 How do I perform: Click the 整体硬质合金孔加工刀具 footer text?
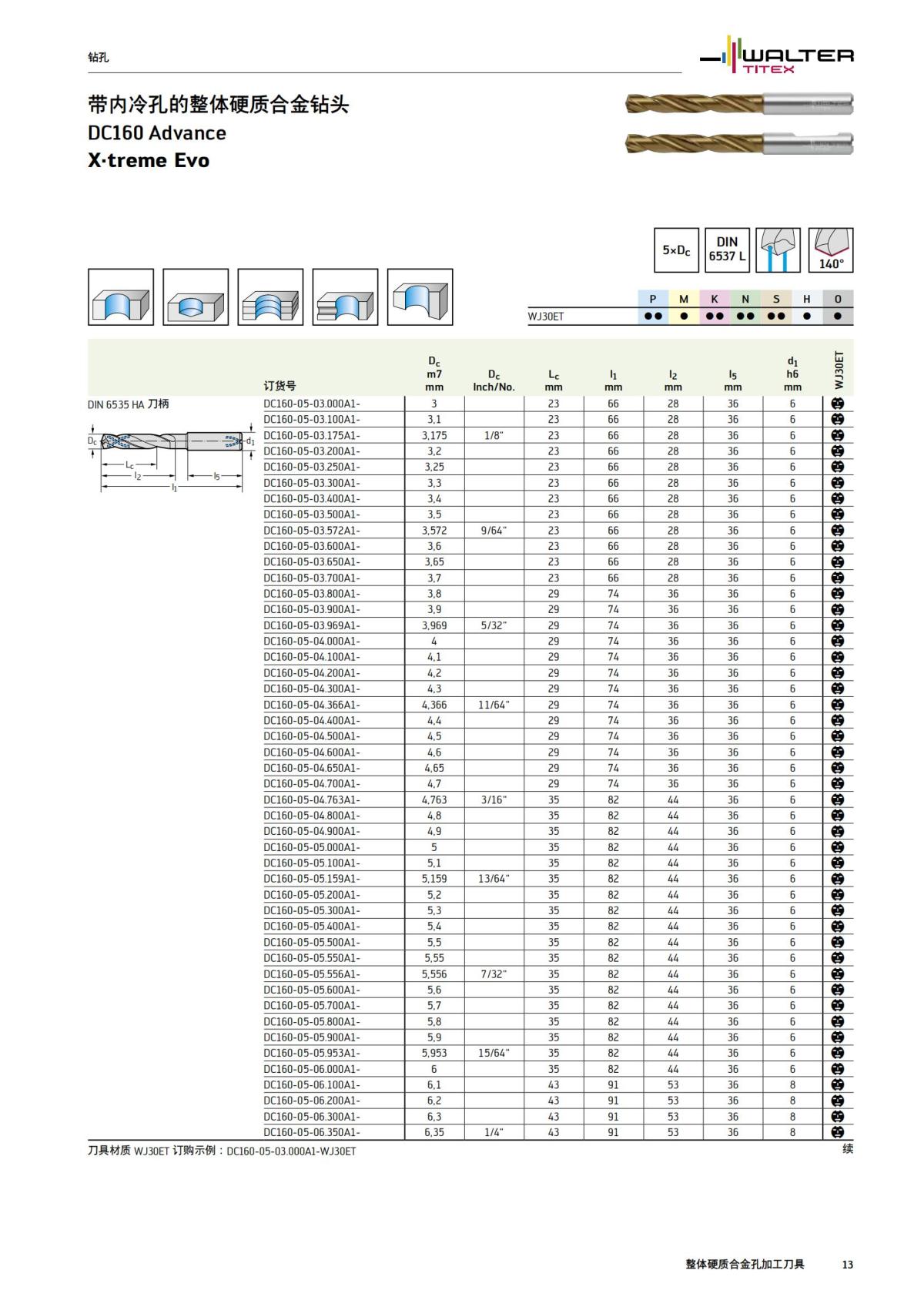(x=745, y=1264)
